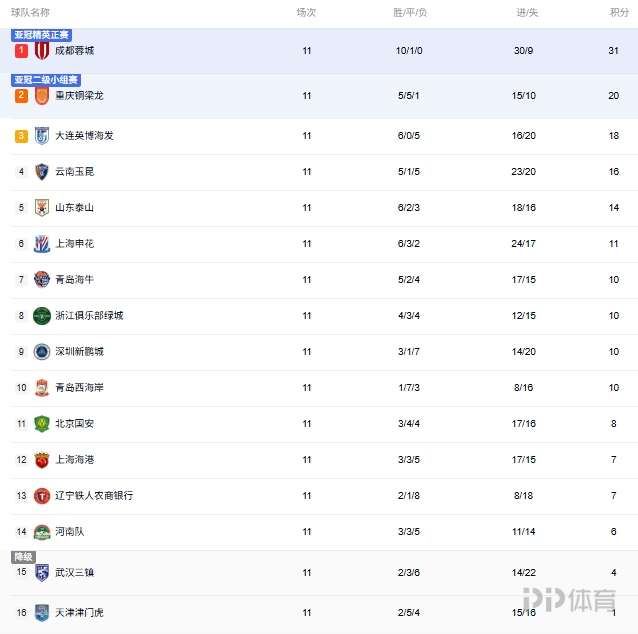Click the red rank 1 badge

(21, 51)
